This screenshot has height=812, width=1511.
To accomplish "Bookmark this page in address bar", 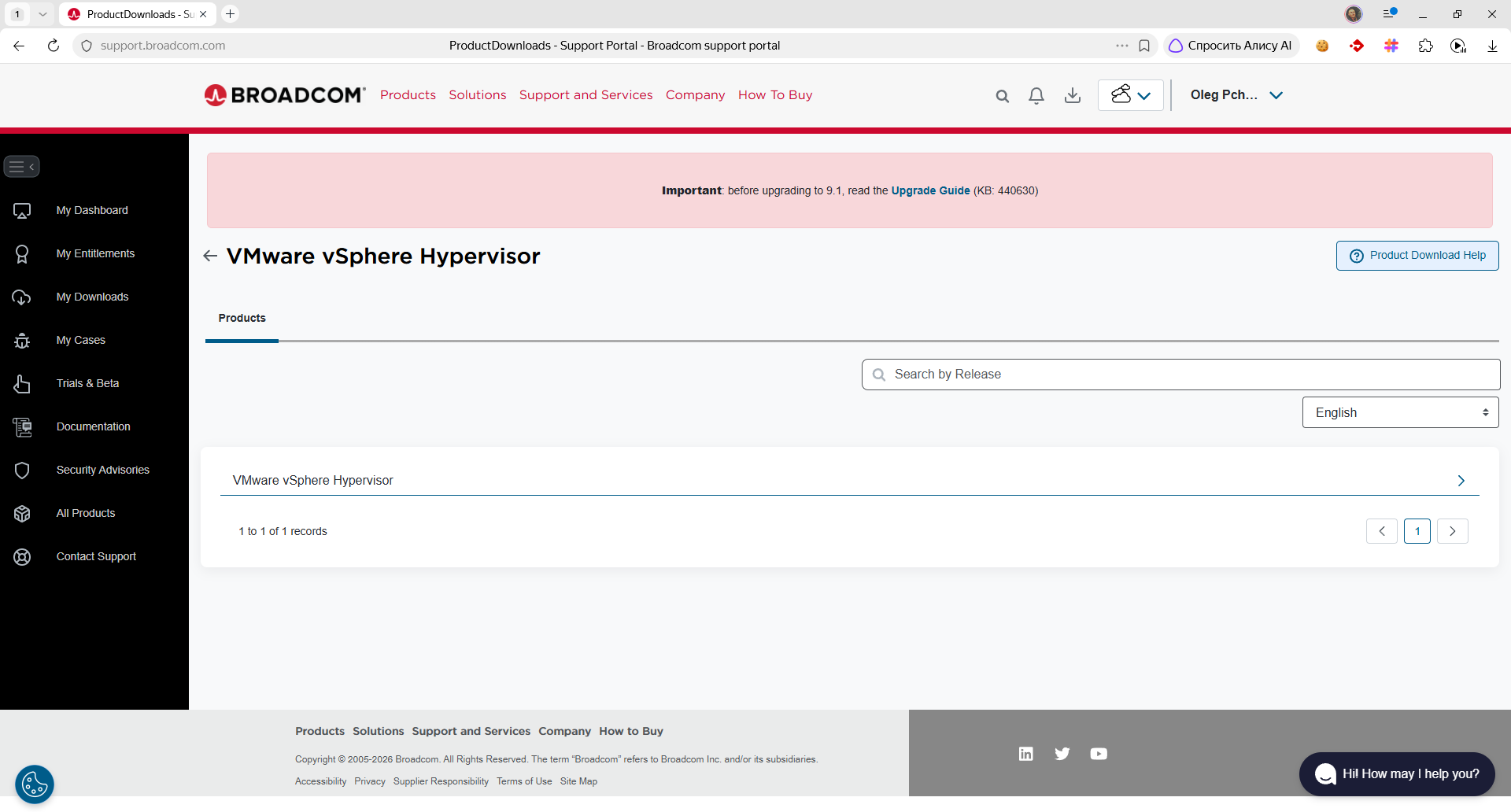I will tap(1144, 46).
